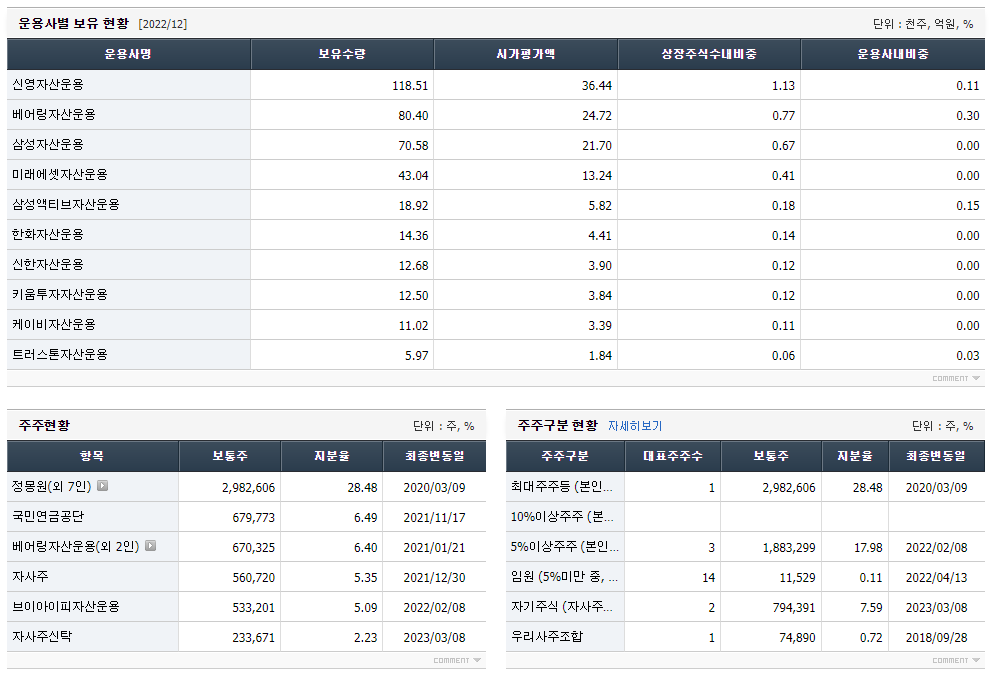
Task: Select the 트러스톤자산운용 row name
Action: (60, 355)
